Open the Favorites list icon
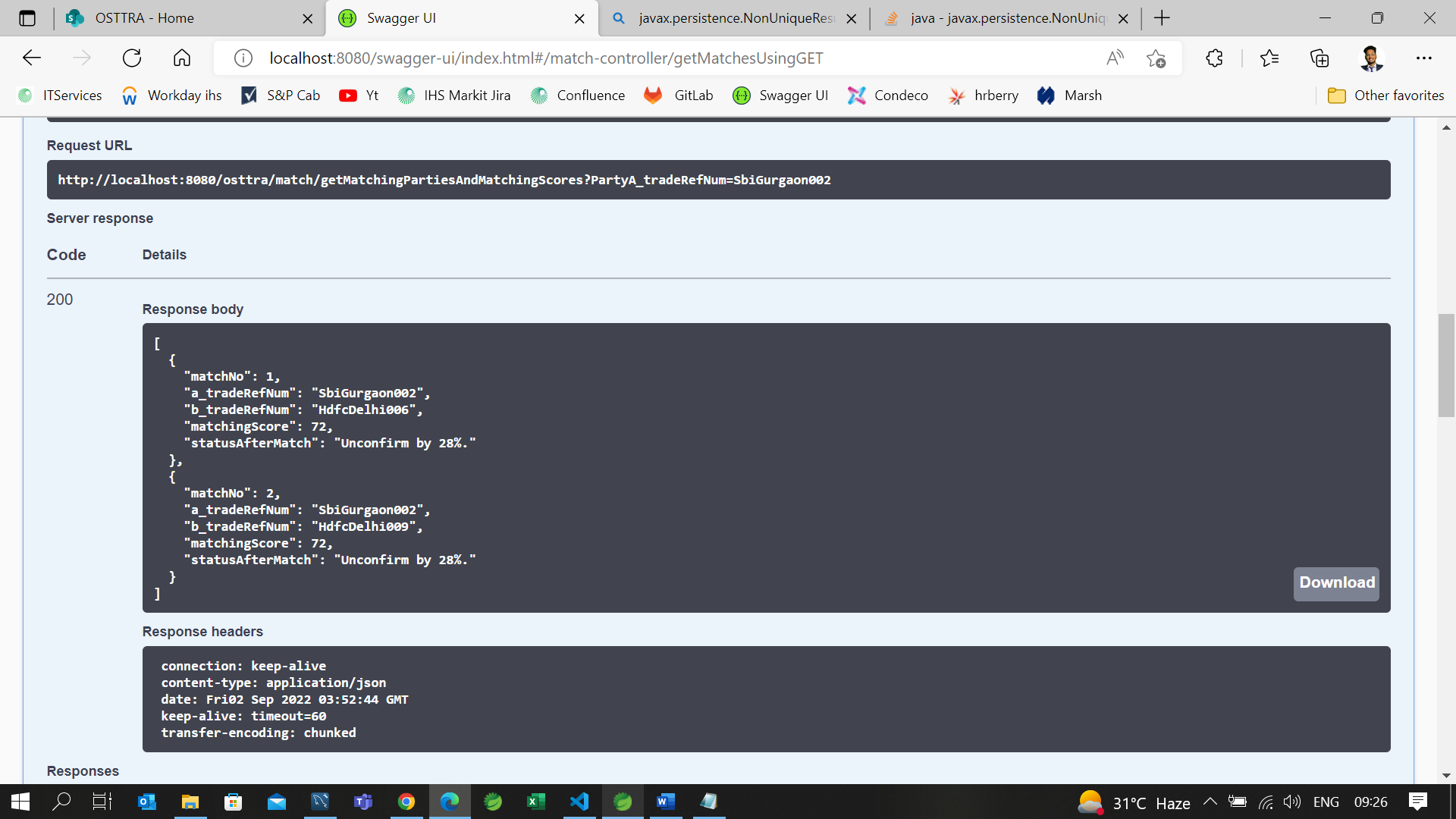 pos(1269,58)
